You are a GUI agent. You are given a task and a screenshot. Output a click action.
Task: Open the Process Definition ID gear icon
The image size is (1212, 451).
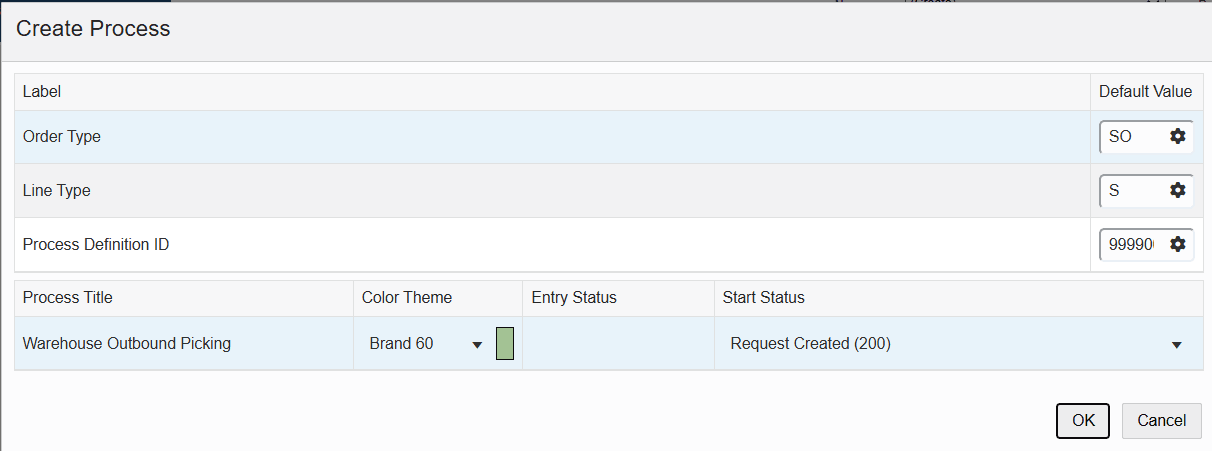point(1177,244)
